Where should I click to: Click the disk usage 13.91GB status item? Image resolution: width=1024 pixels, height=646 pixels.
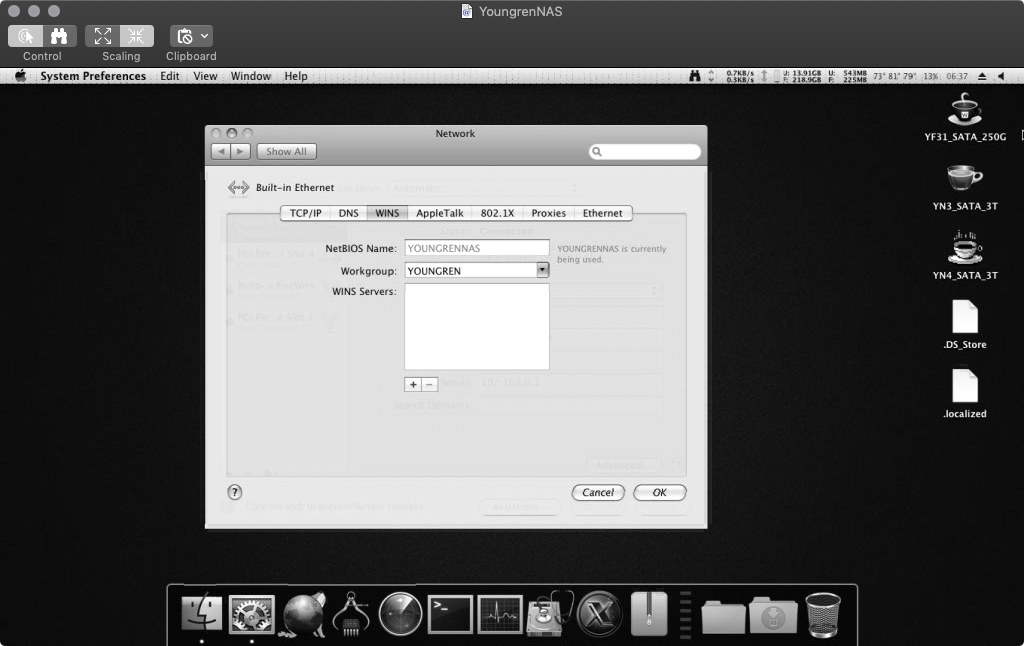click(x=802, y=76)
